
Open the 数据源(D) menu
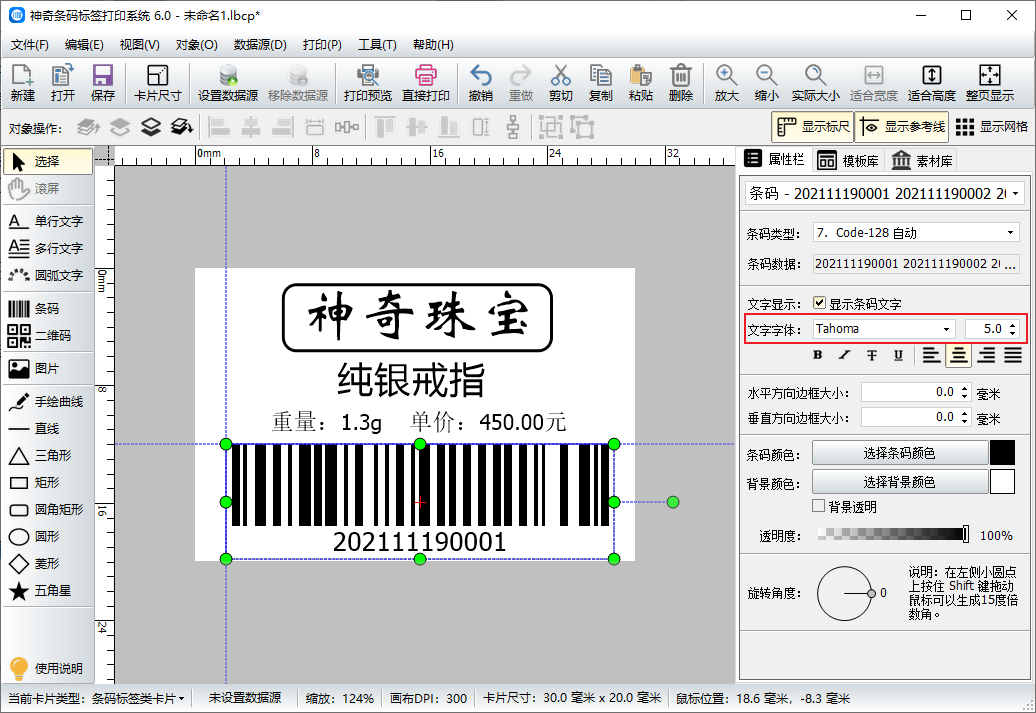tap(260, 45)
